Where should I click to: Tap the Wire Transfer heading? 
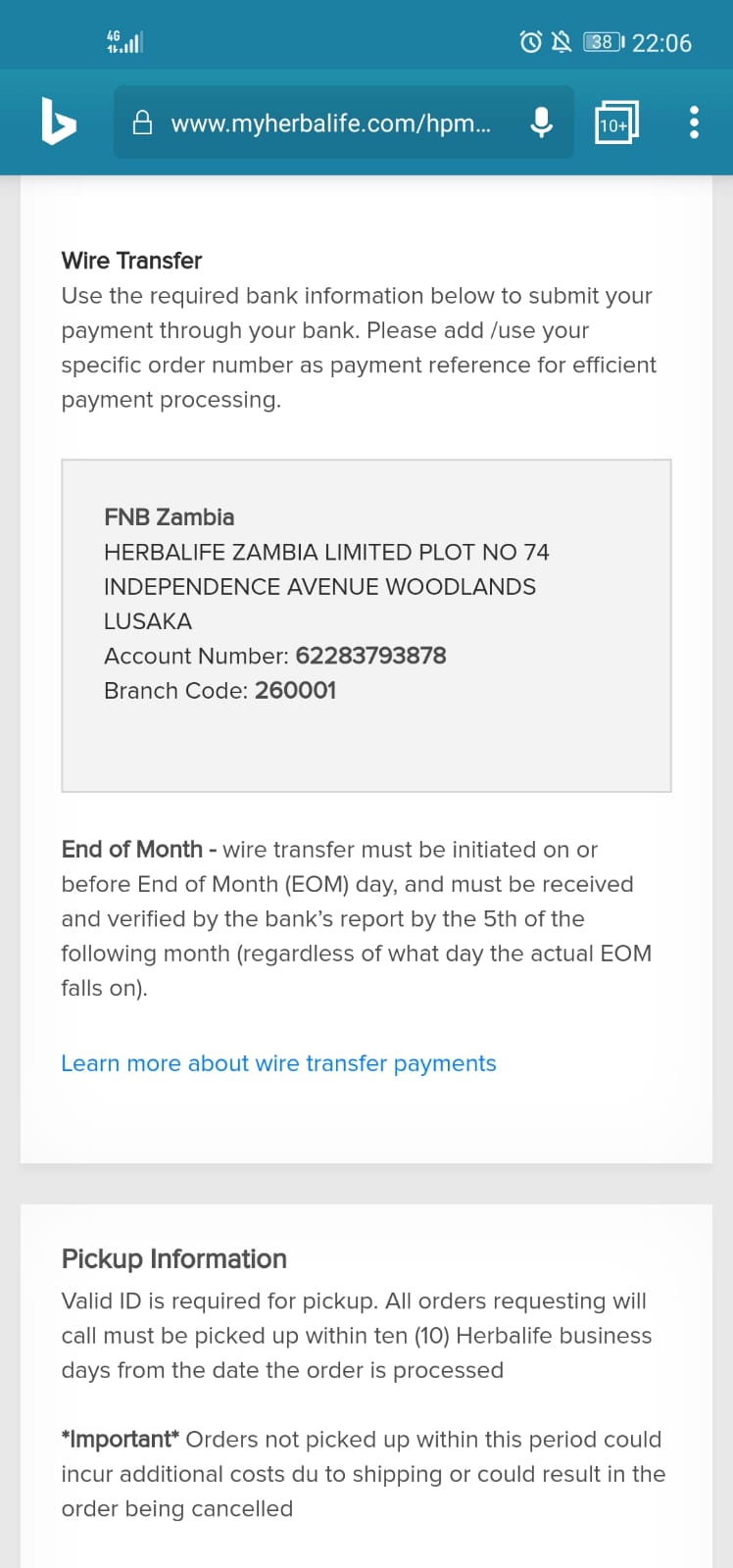pyautogui.click(x=131, y=261)
